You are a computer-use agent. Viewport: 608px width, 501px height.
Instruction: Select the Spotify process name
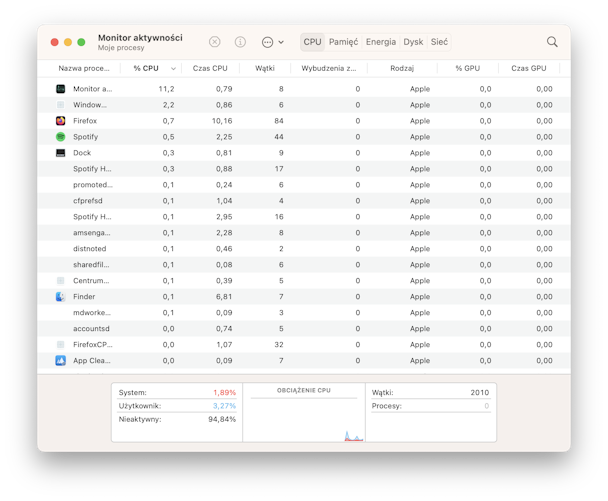click(86, 137)
